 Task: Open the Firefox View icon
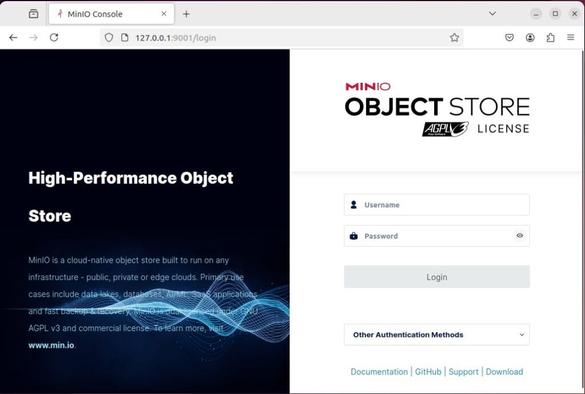pos(34,14)
